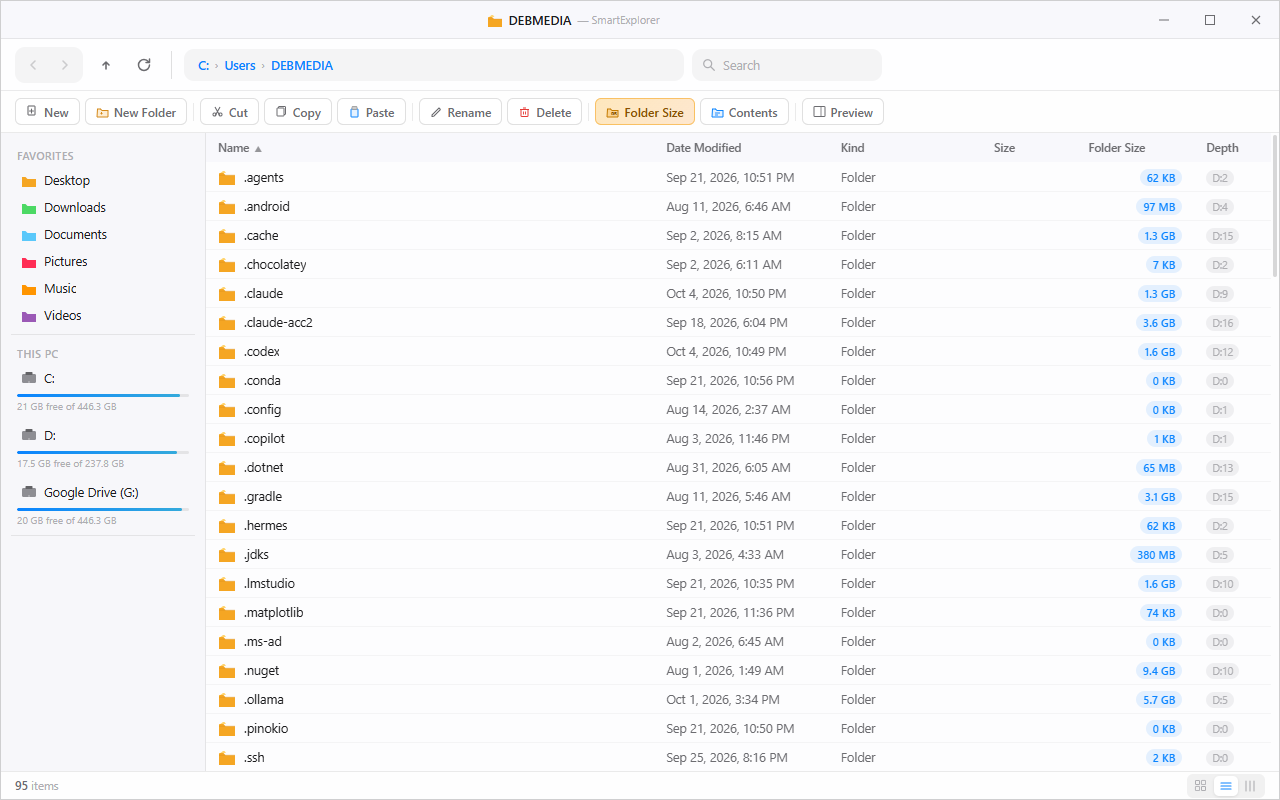Select Documents in the Favorites list
The width and height of the screenshot is (1280, 800).
[x=103, y=235]
